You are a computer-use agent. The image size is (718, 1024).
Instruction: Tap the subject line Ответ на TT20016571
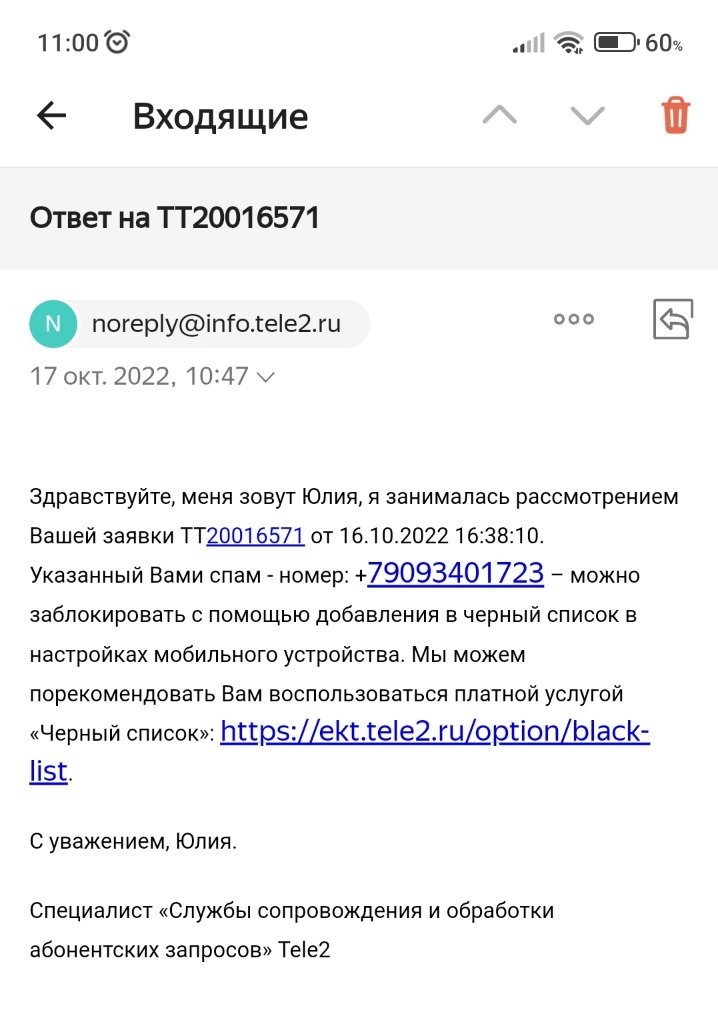pos(175,218)
